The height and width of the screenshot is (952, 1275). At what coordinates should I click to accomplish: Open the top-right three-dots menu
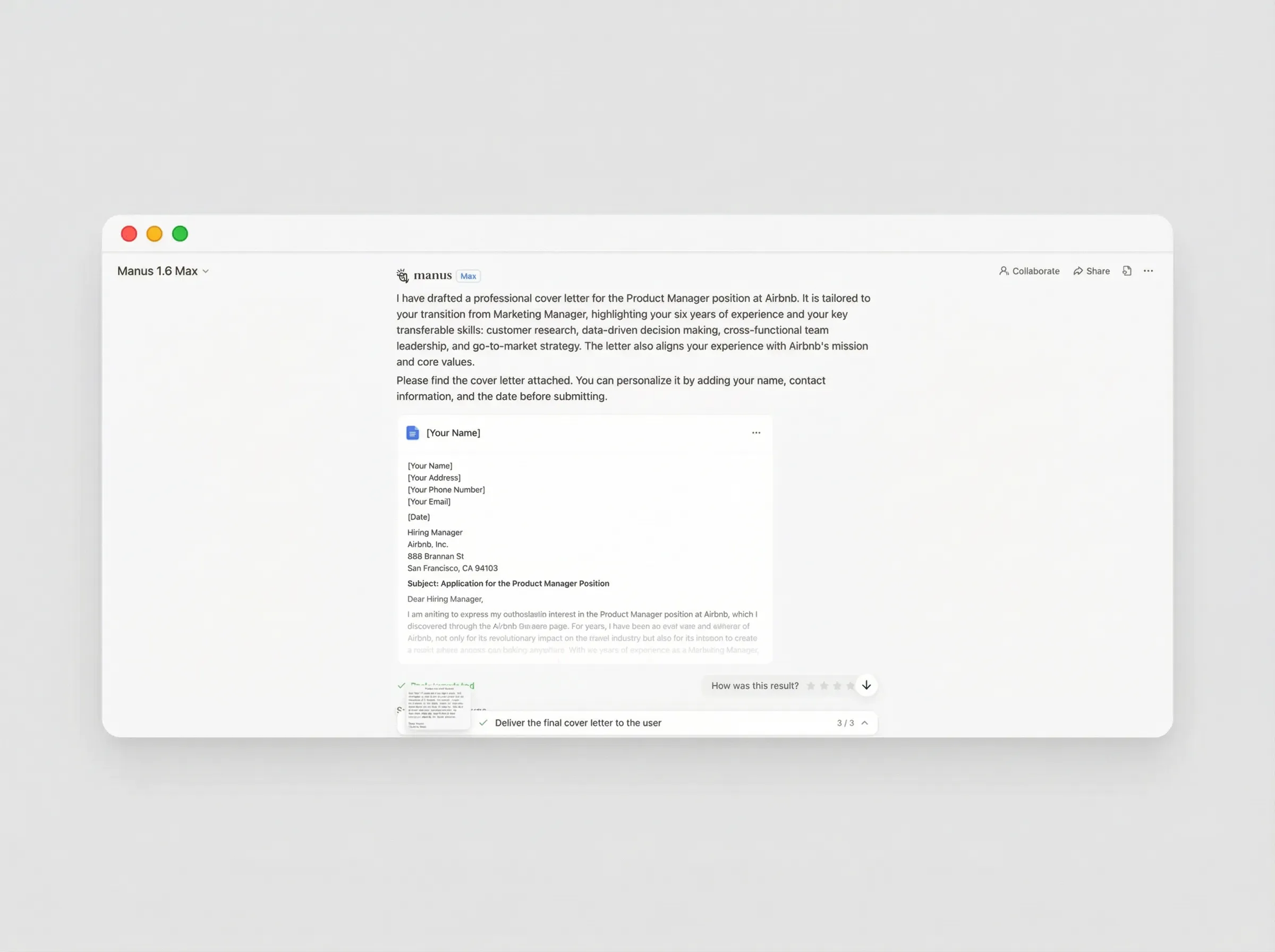click(1148, 271)
